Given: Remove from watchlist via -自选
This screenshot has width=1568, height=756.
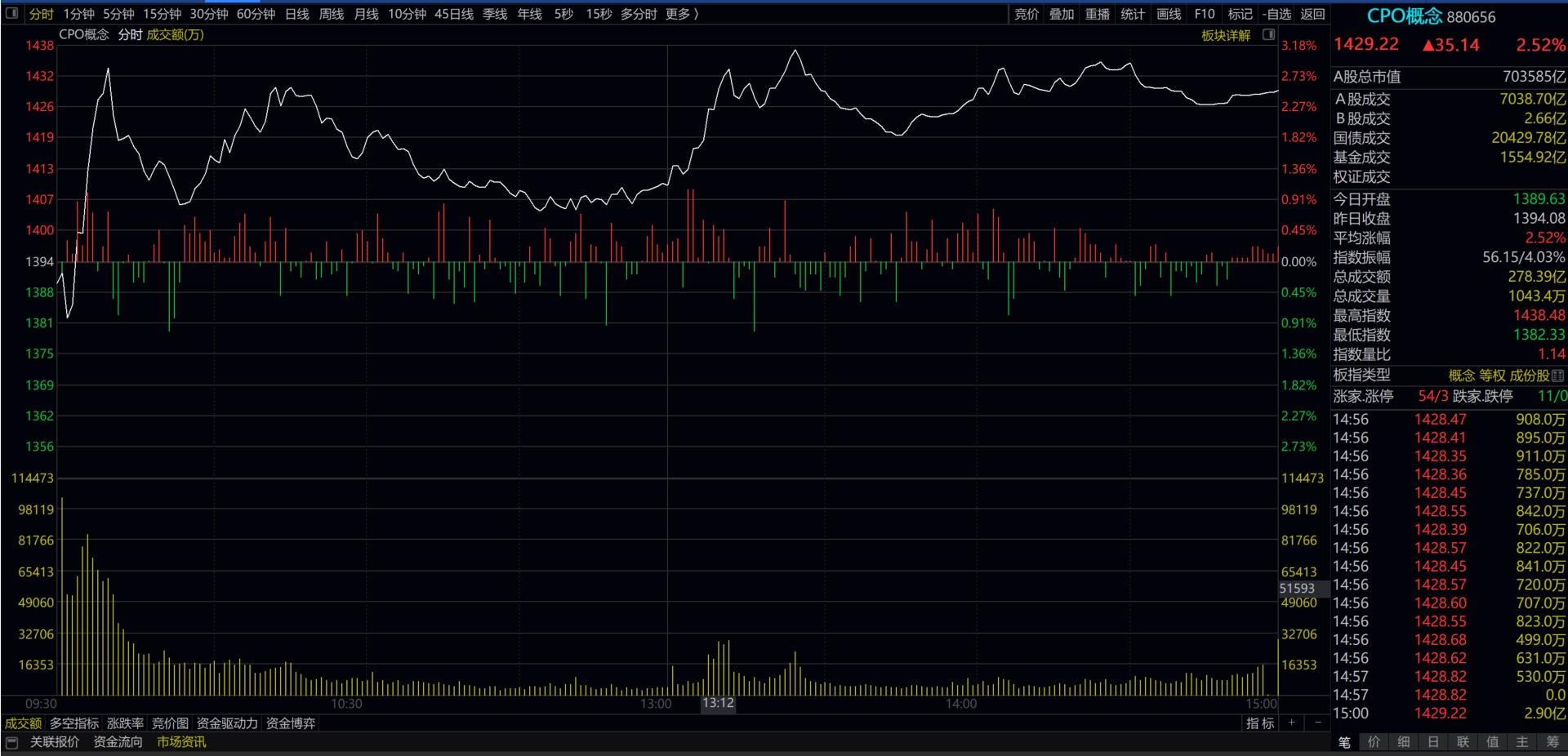Looking at the screenshot, I should pyautogui.click(x=1276, y=14).
